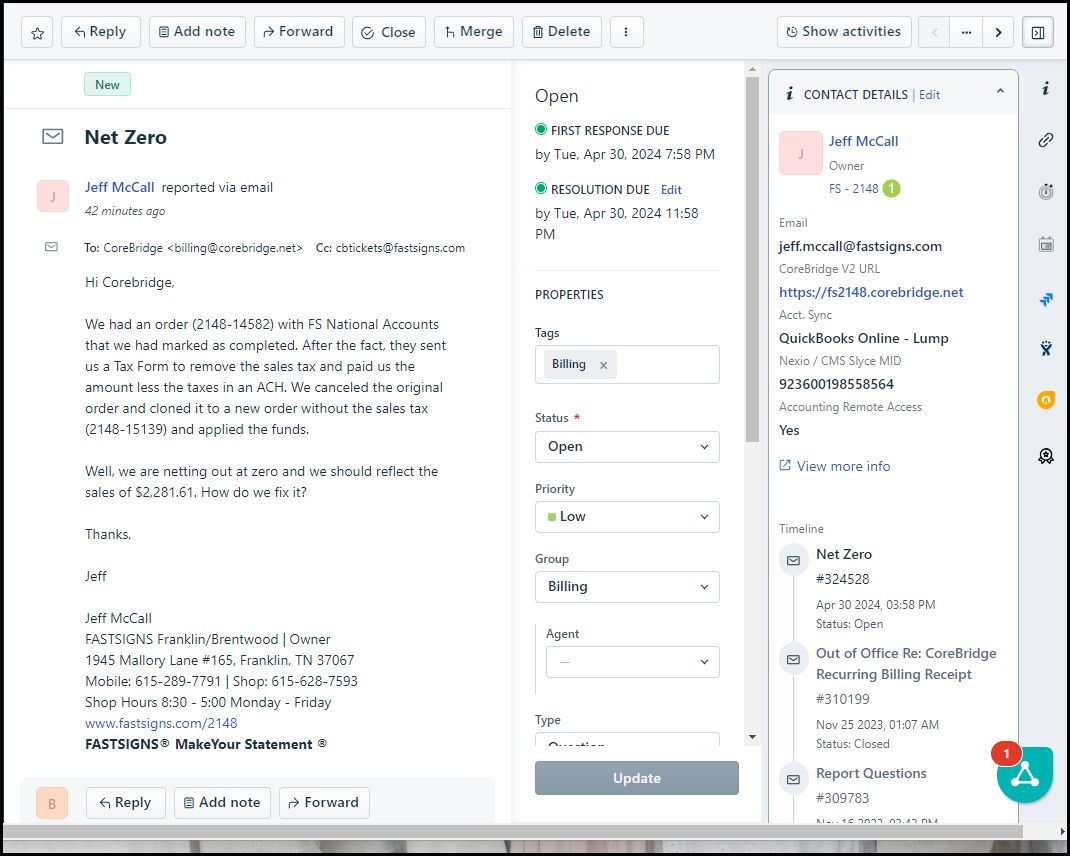The height and width of the screenshot is (856, 1070).
Task: Open the yellow circular app sidebar icon
Action: (1045, 400)
